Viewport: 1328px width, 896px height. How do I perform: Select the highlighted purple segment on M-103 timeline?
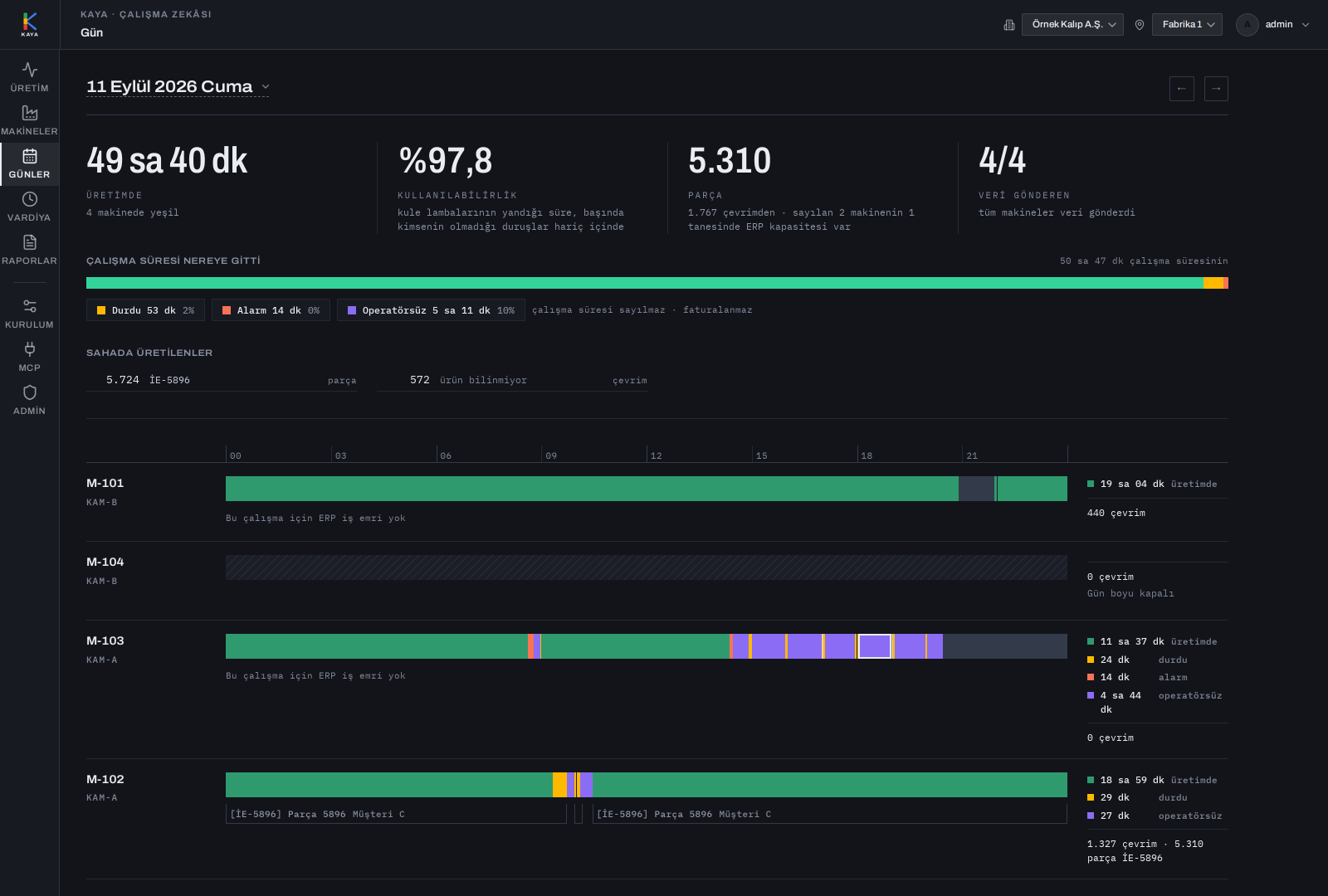click(x=875, y=646)
